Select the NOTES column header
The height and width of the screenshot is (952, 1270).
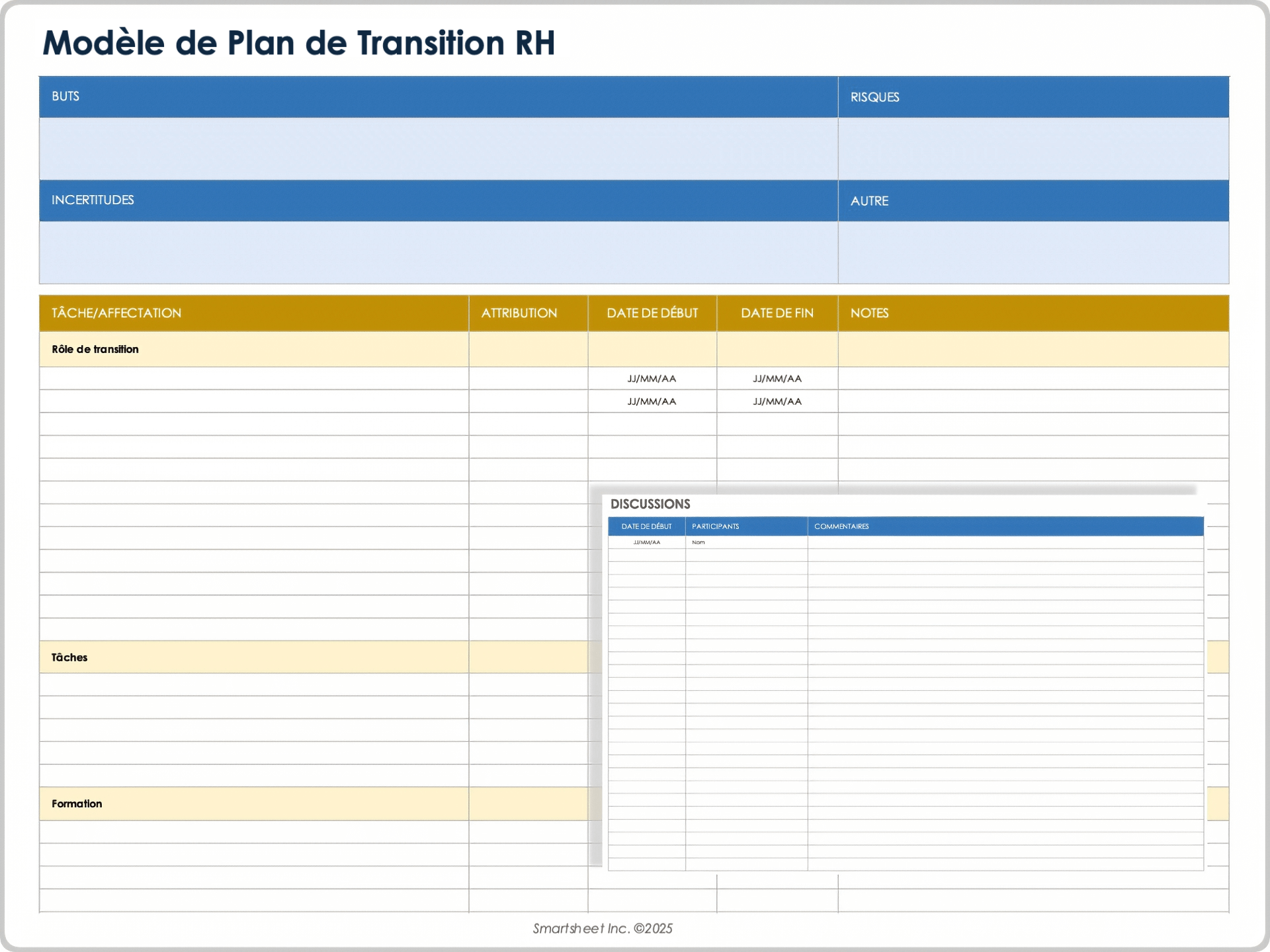pyautogui.click(x=870, y=313)
